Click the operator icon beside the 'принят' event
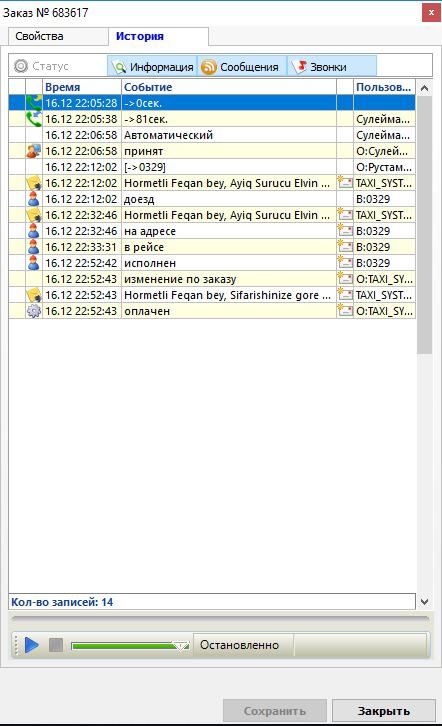The image size is (442, 726). click(34, 151)
